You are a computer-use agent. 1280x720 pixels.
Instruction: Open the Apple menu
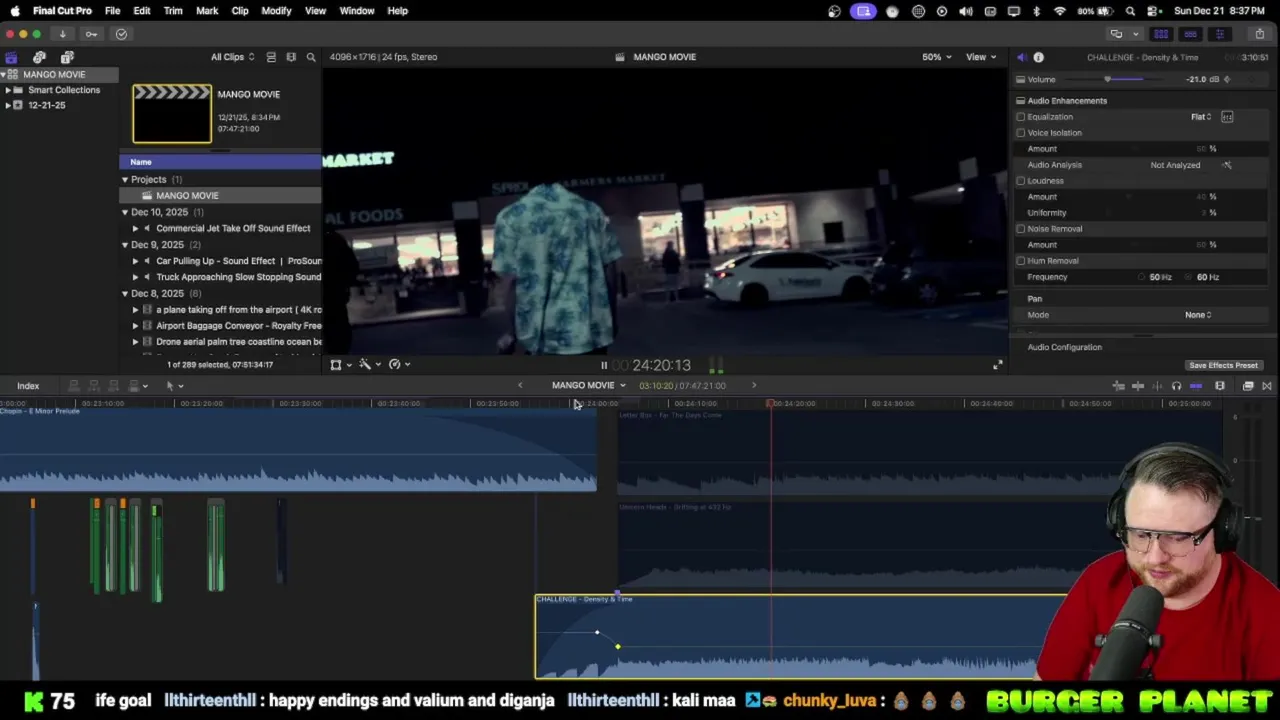[15, 11]
